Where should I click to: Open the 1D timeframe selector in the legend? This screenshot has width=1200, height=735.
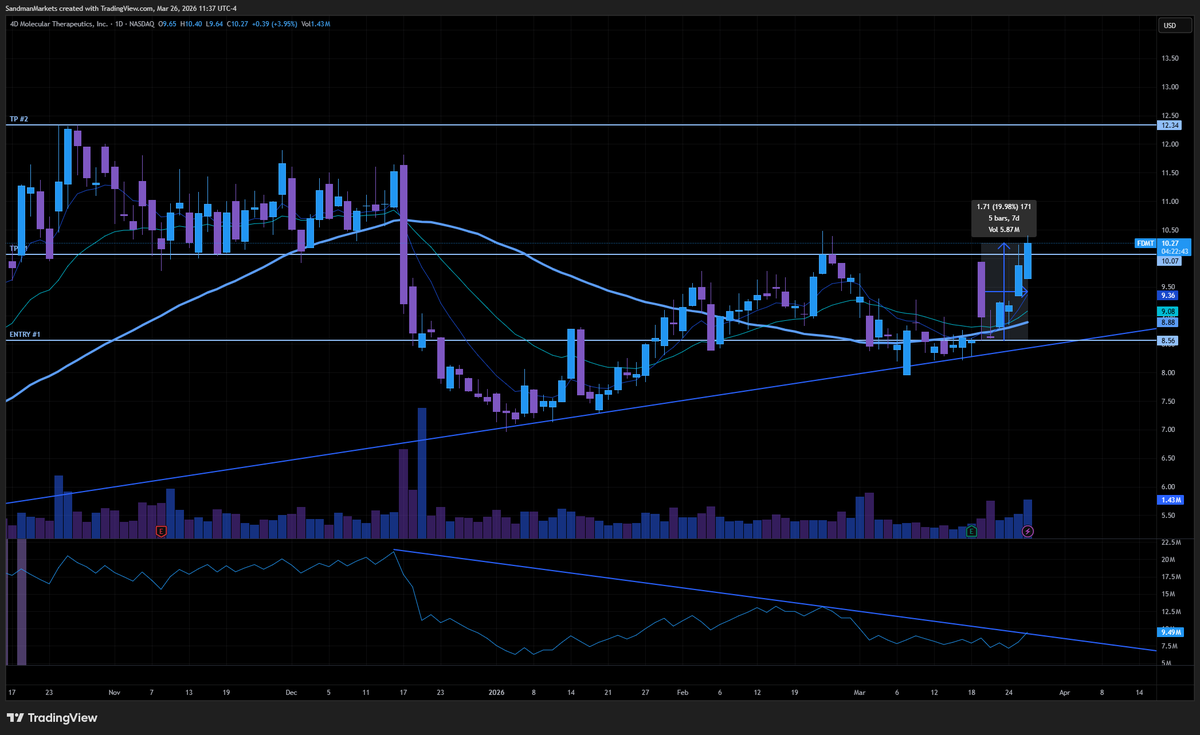click(x=120, y=24)
